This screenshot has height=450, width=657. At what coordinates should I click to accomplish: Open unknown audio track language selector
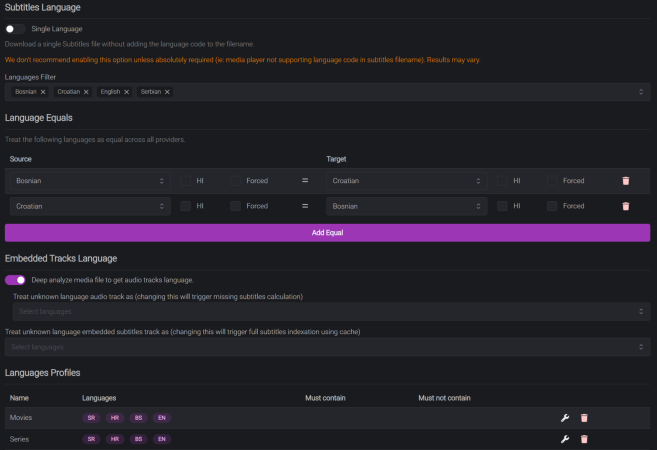click(x=327, y=312)
